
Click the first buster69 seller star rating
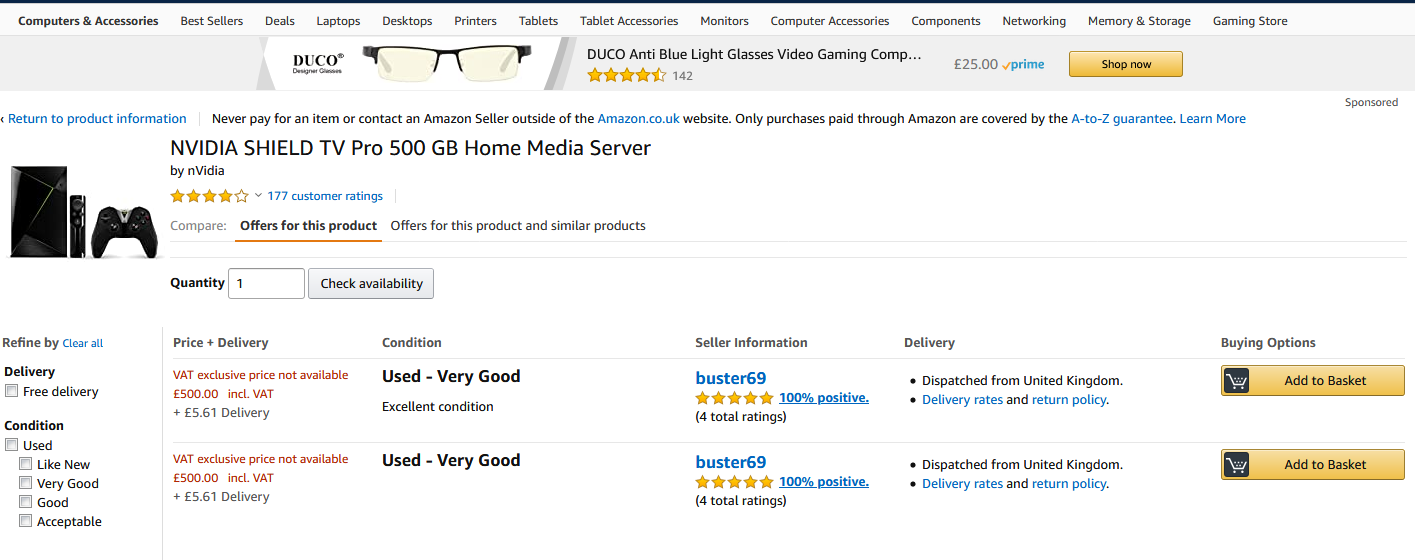735,398
